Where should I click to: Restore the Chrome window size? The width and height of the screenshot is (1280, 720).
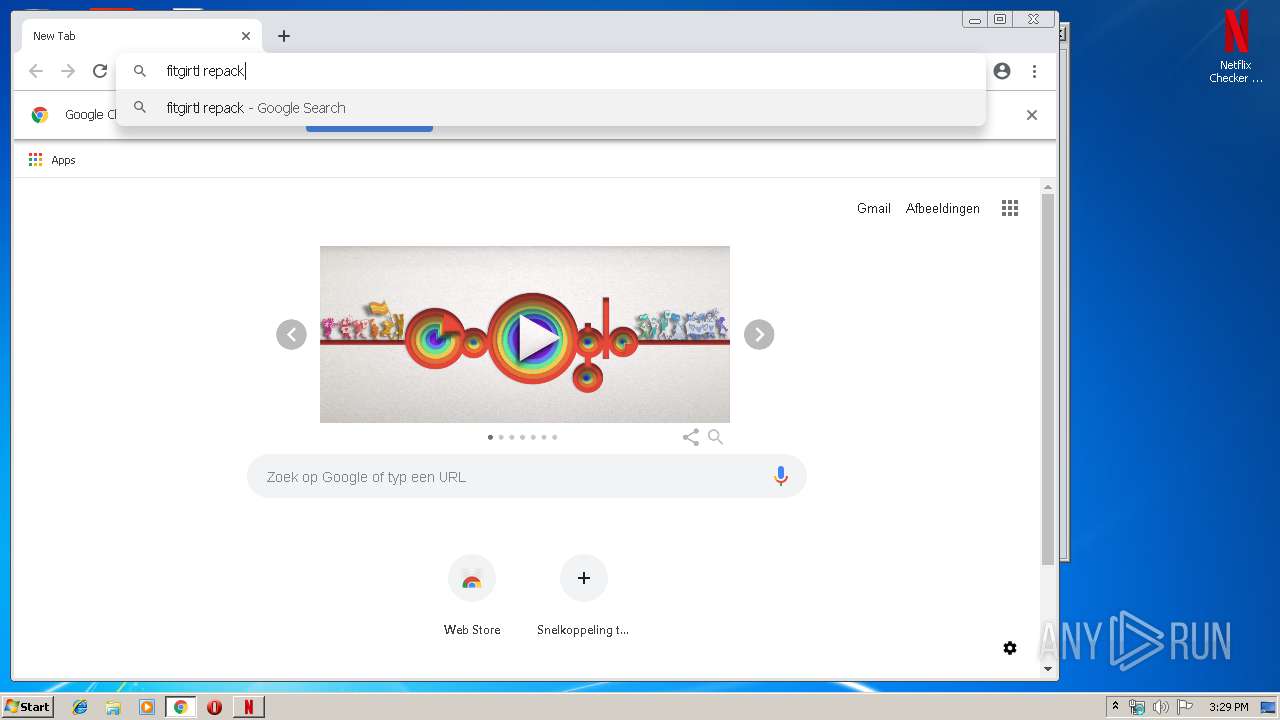[1000, 19]
